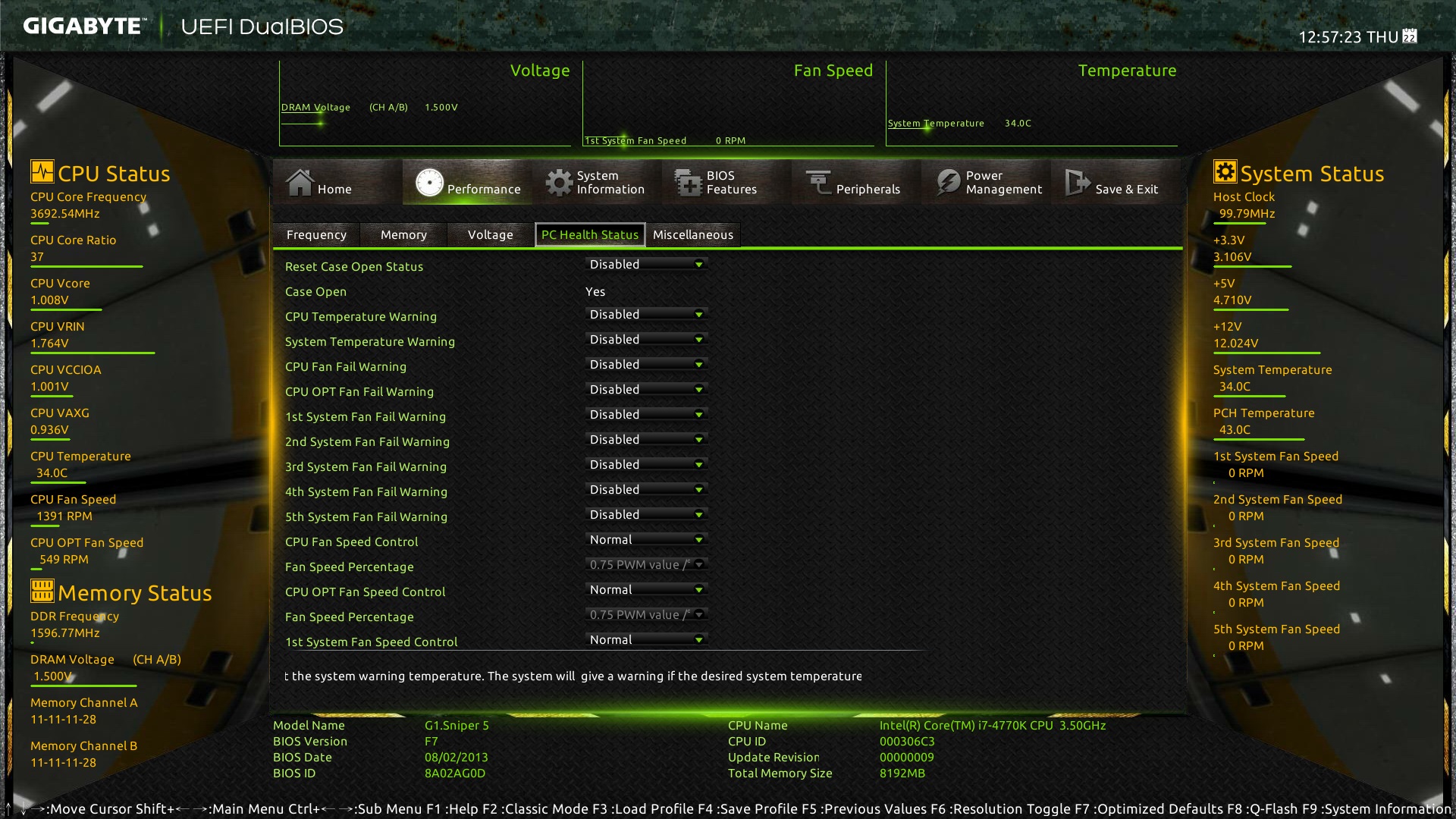Click the +12V 12.024V reading
The height and width of the screenshot is (819, 1456).
pyautogui.click(x=1235, y=343)
